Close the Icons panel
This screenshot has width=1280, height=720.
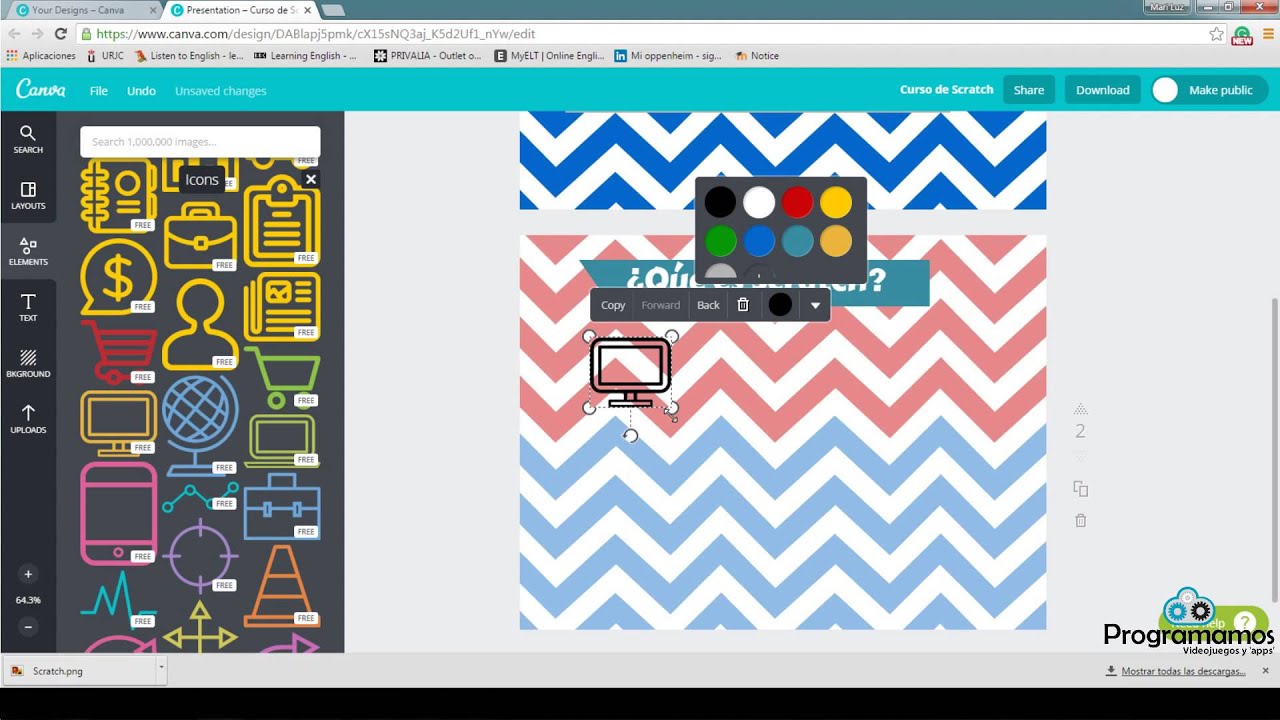click(311, 179)
